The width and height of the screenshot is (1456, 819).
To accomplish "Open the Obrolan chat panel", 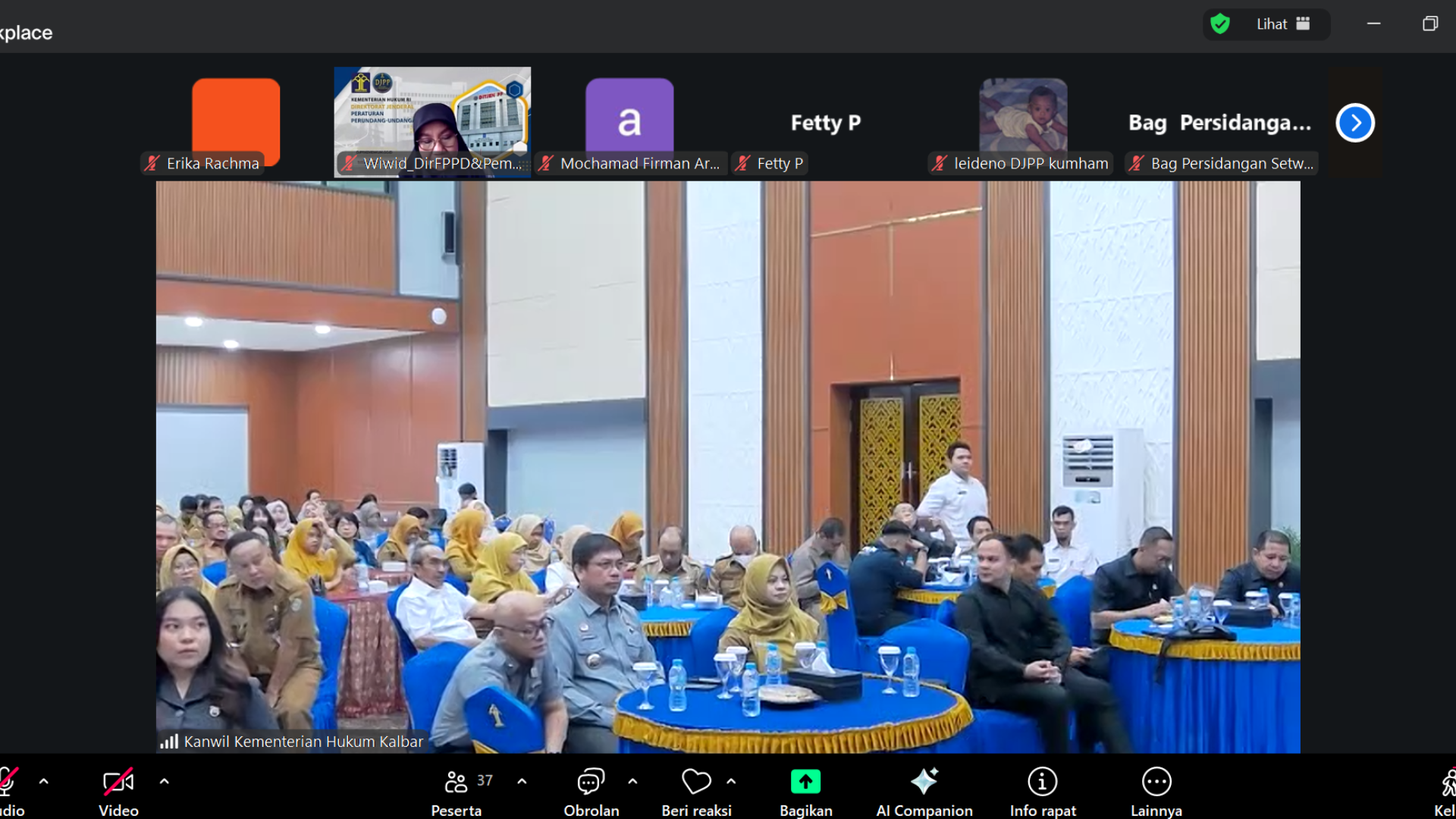I will click(x=591, y=783).
